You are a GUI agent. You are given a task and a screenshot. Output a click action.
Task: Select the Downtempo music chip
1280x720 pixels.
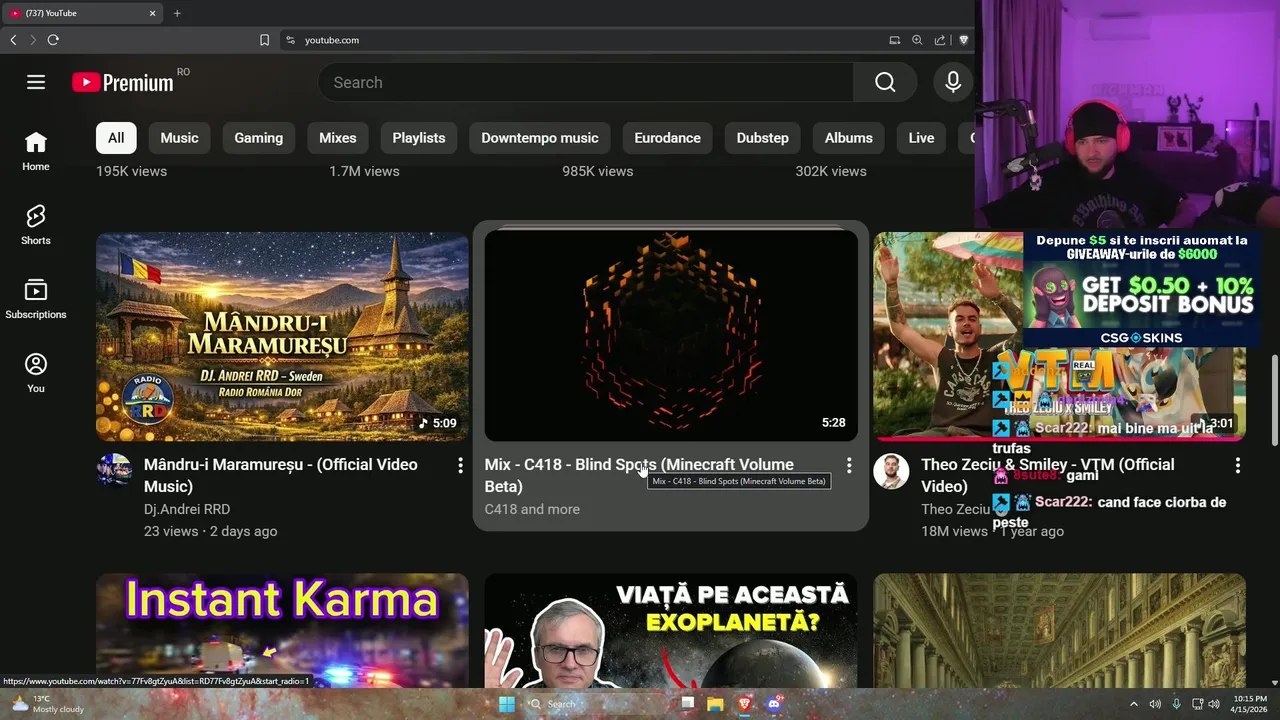click(x=540, y=138)
